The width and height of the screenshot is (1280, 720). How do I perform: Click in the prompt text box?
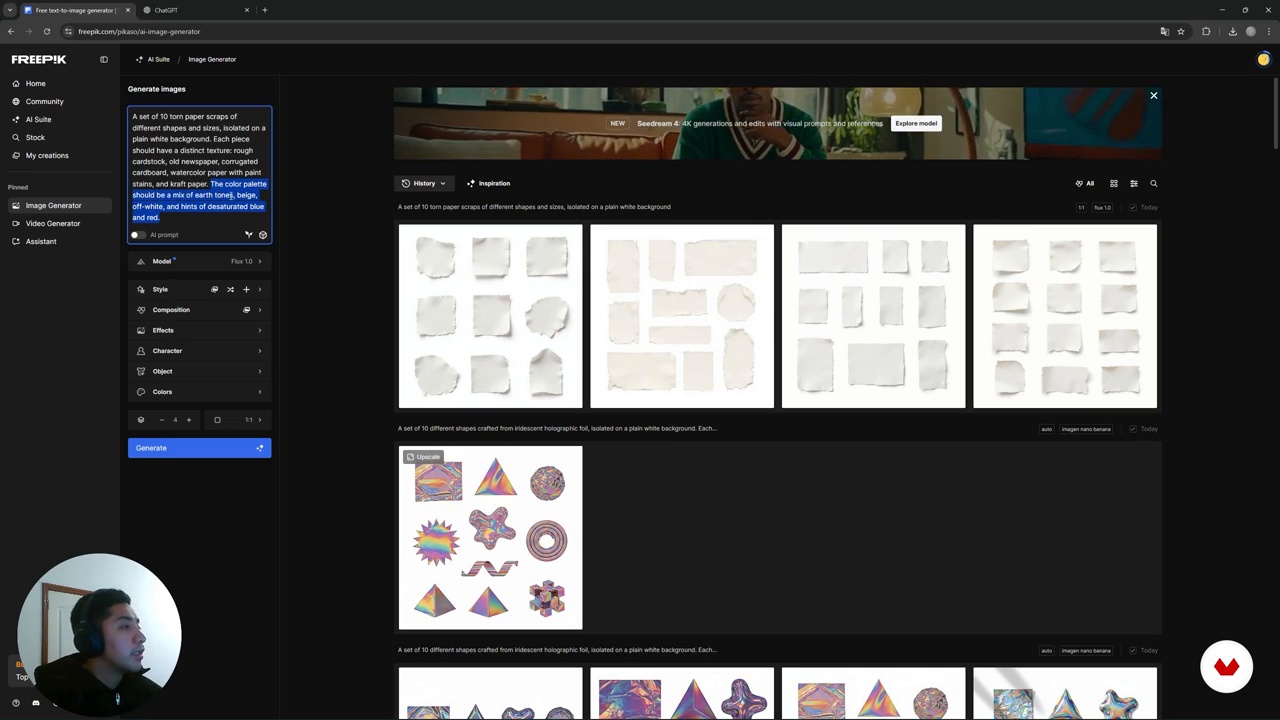pos(199,167)
